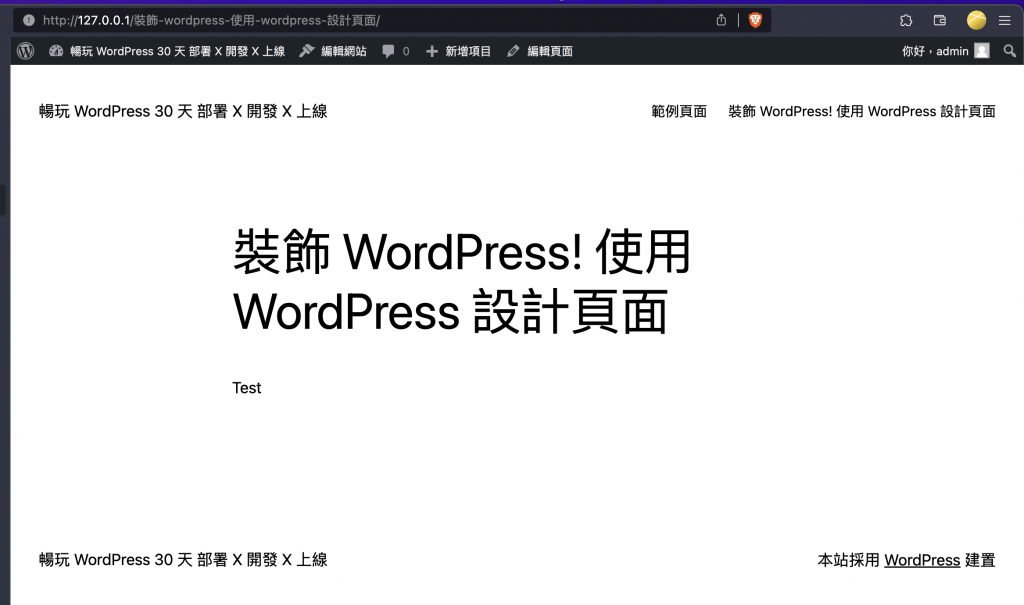
Task: Open the 裝飾 WordPress! navigation link
Action: (861, 111)
